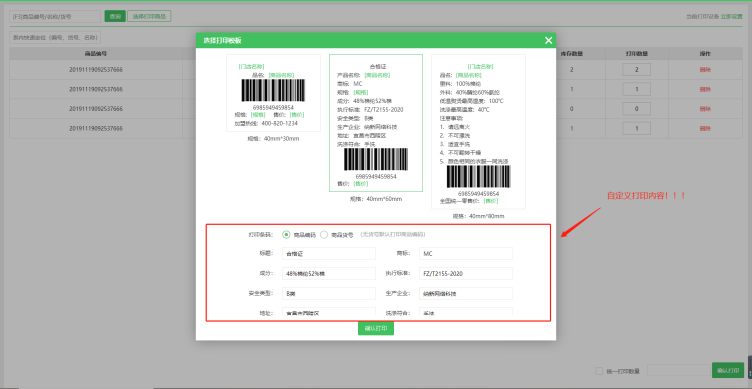Select the 40mm*80mm label template
This screenshot has width=752, height=389.
click(x=478, y=131)
